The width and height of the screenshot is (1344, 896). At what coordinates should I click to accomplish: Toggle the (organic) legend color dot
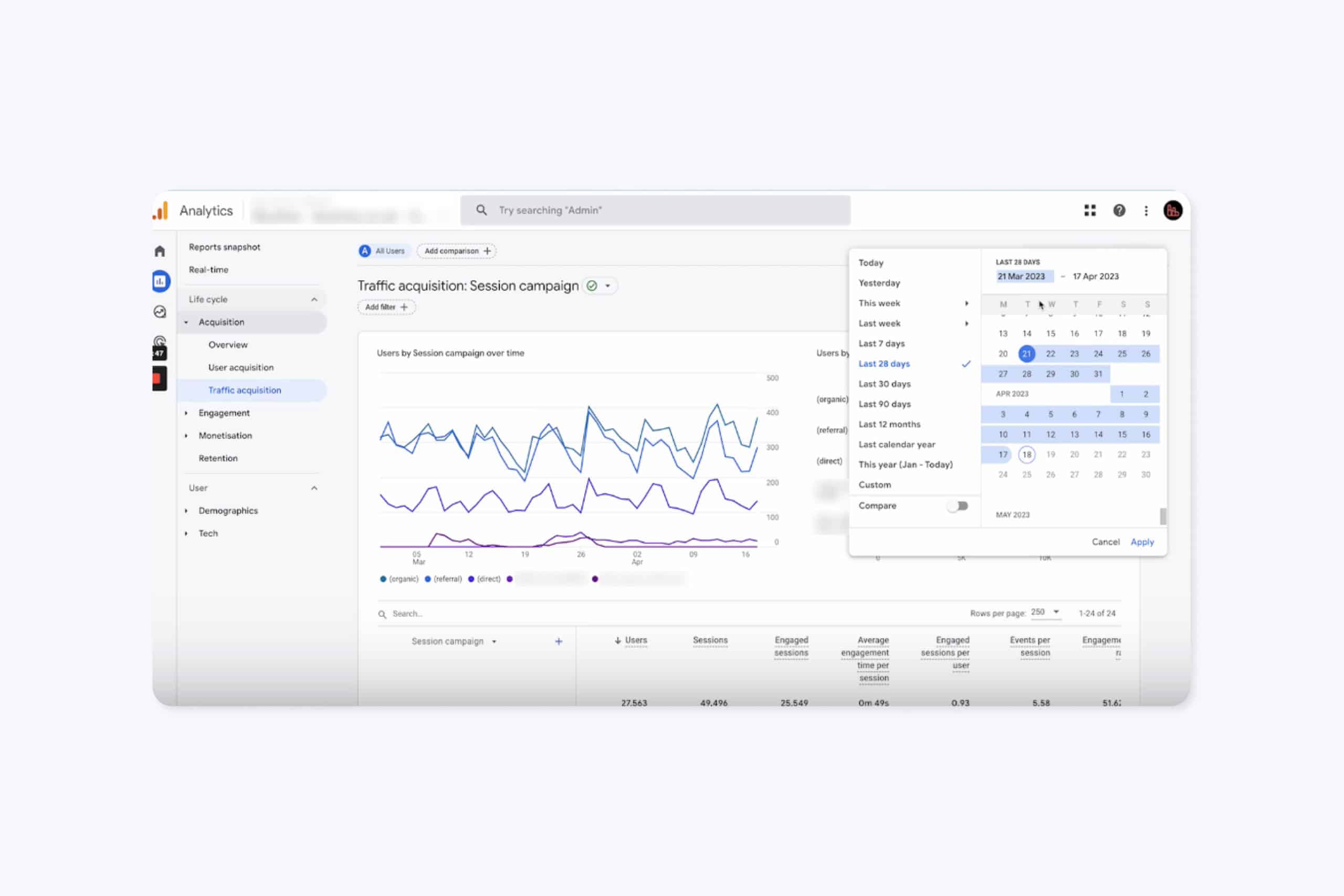click(x=382, y=578)
